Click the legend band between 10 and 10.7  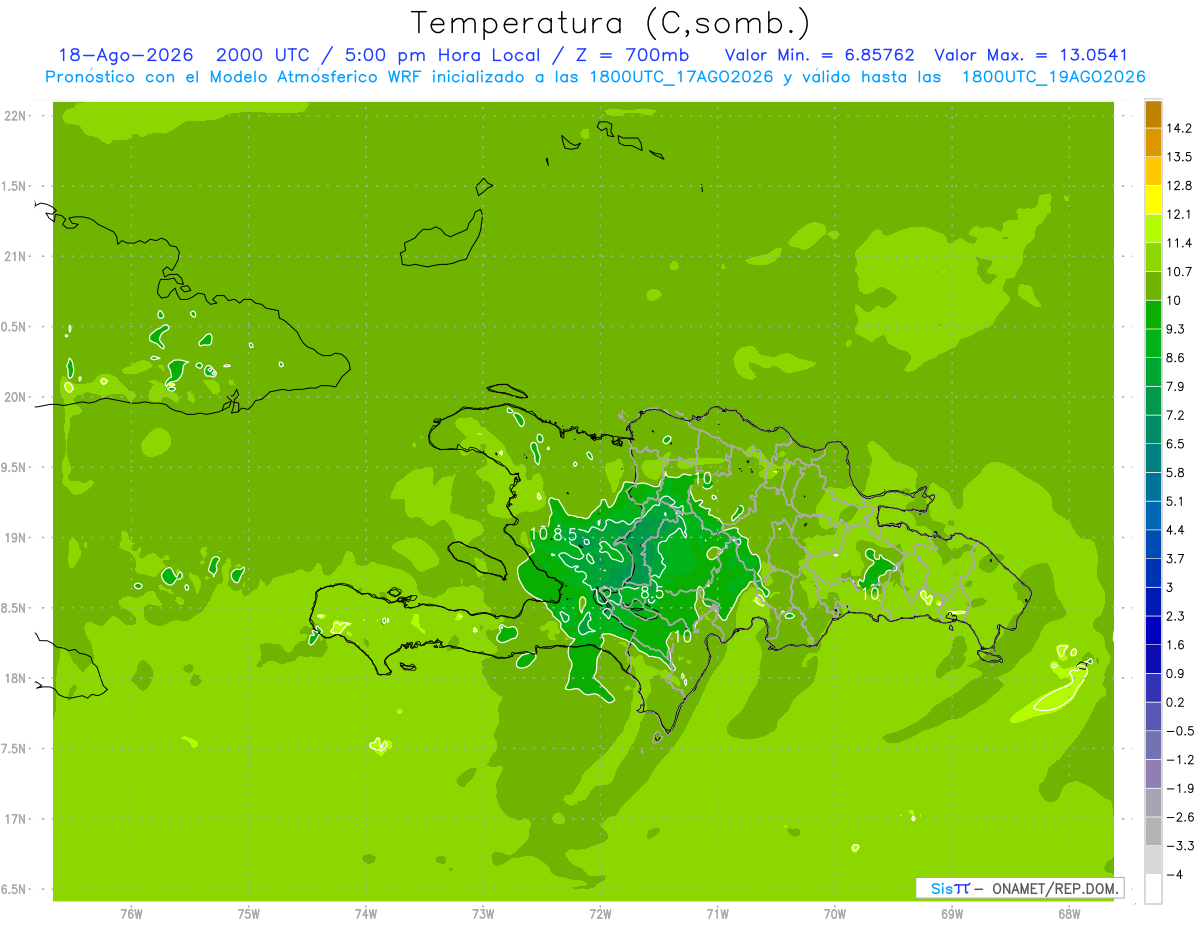tap(1153, 286)
